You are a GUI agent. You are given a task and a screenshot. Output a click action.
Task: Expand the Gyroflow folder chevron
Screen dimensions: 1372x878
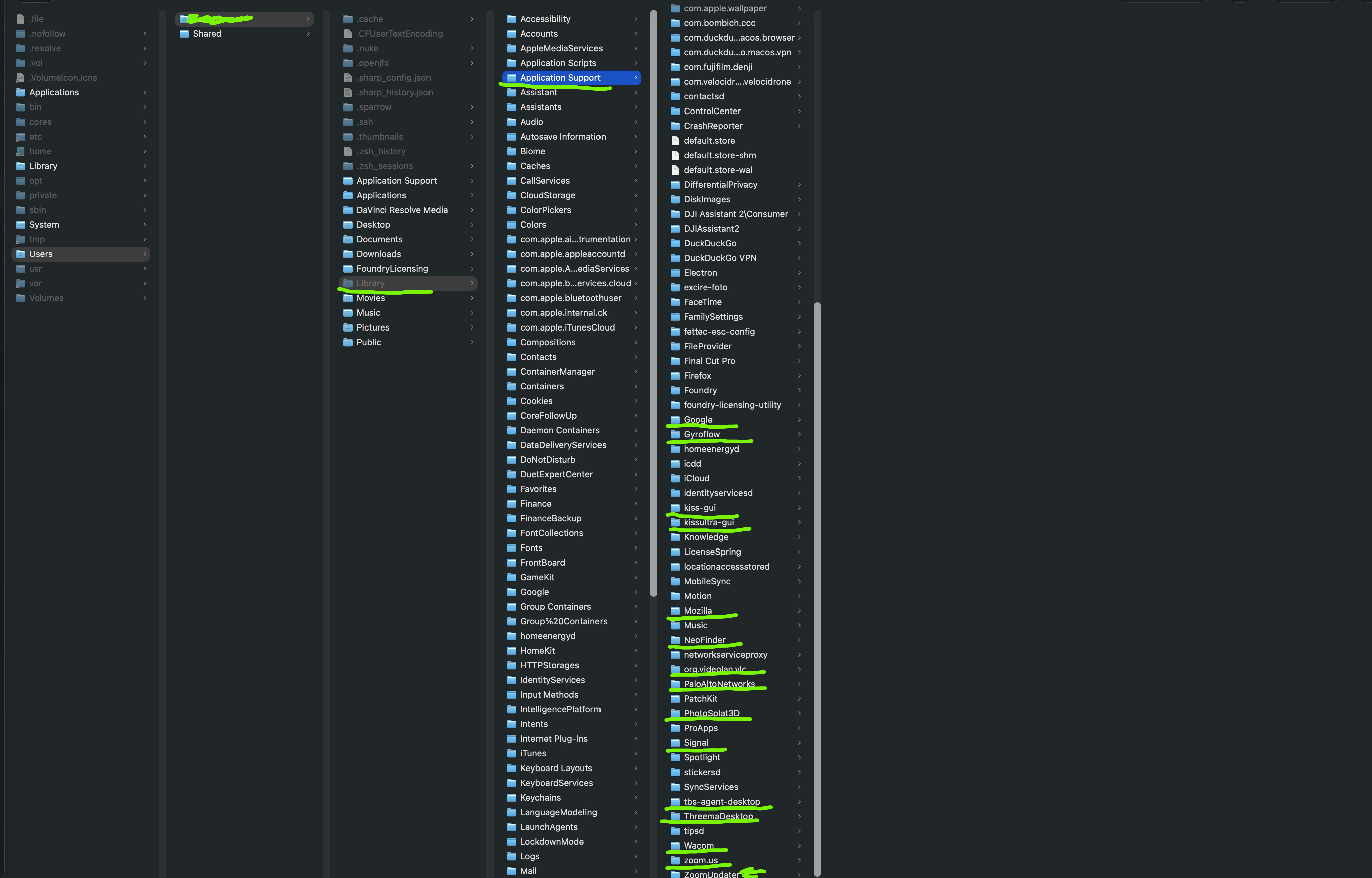(799, 434)
